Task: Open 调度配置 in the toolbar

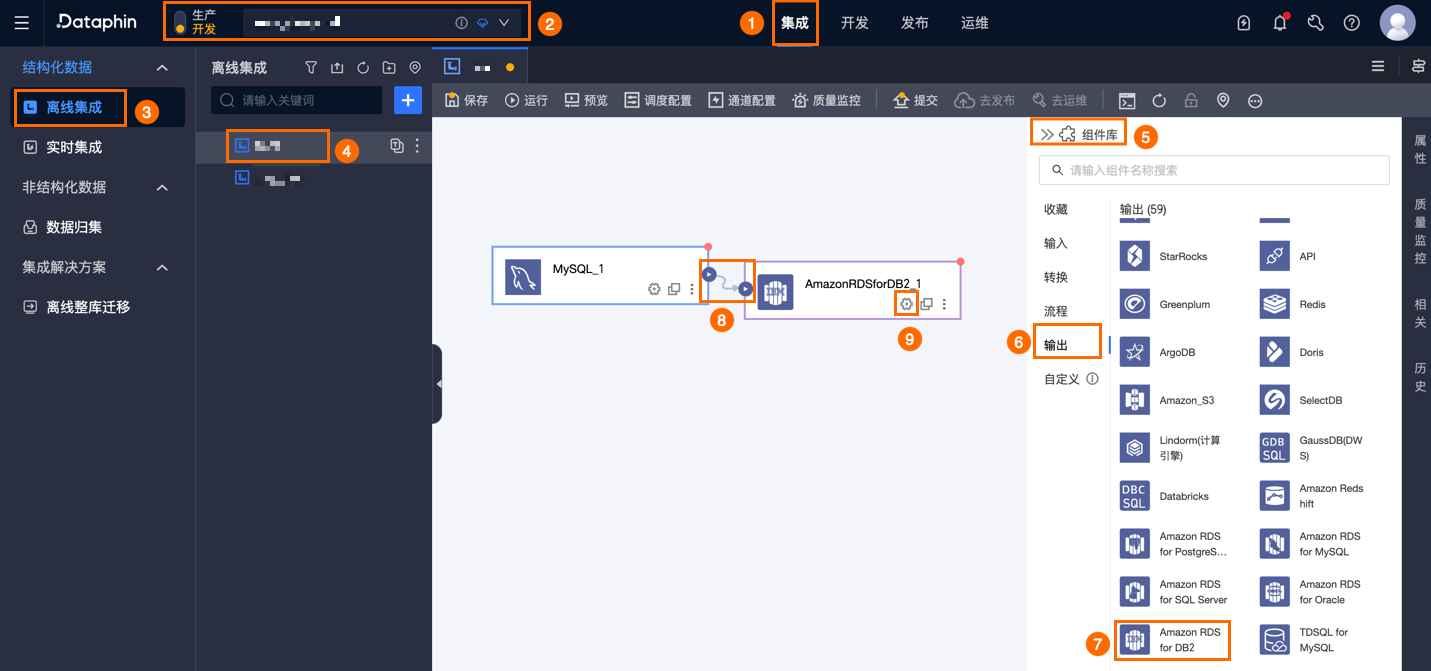Action: (x=658, y=100)
